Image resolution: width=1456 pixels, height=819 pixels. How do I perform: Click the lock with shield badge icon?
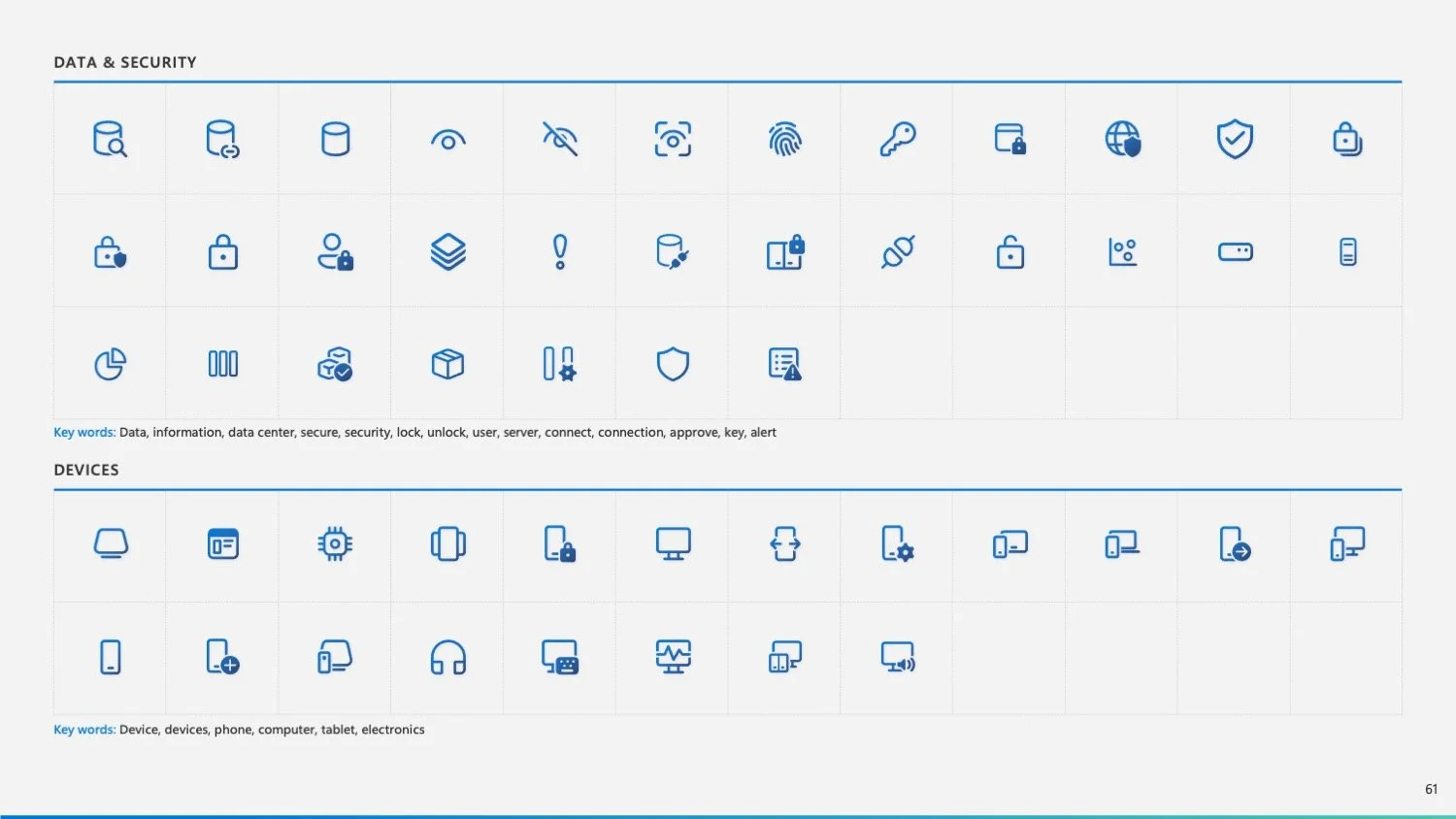click(x=110, y=252)
